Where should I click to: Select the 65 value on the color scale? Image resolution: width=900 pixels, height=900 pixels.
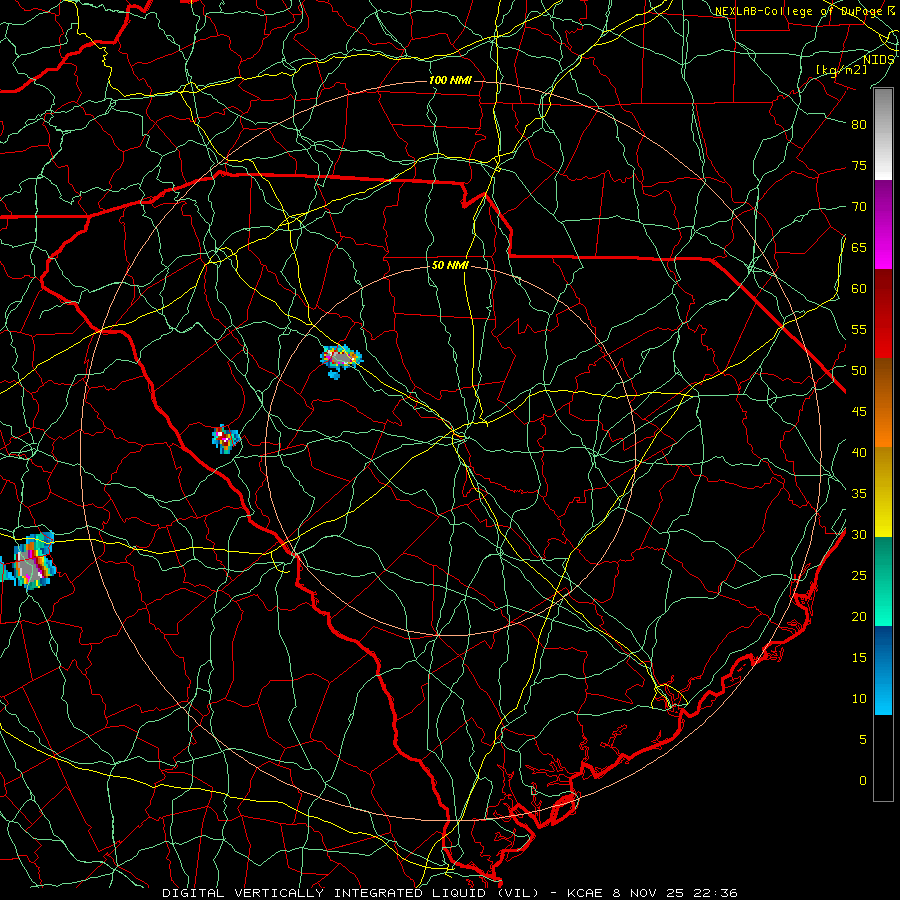click(859, 248)
